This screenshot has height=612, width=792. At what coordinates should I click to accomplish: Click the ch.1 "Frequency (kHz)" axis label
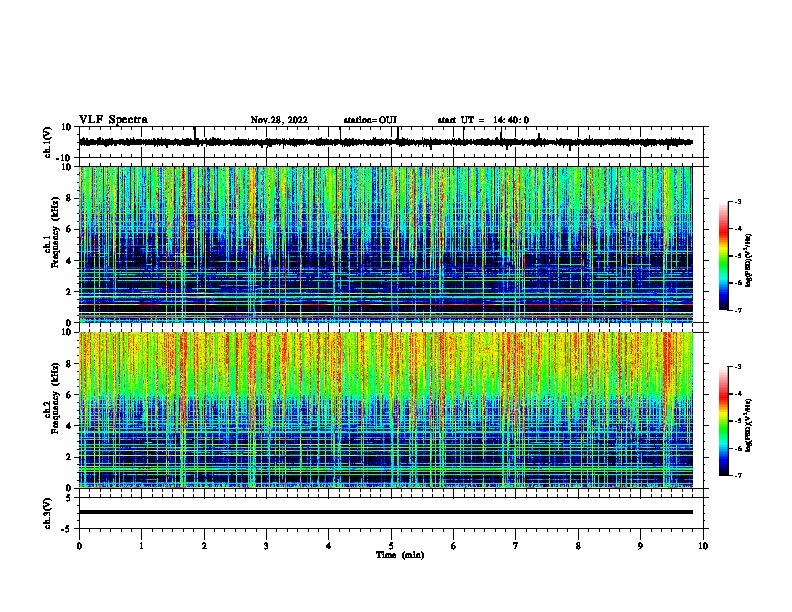(x=55, y=232)
